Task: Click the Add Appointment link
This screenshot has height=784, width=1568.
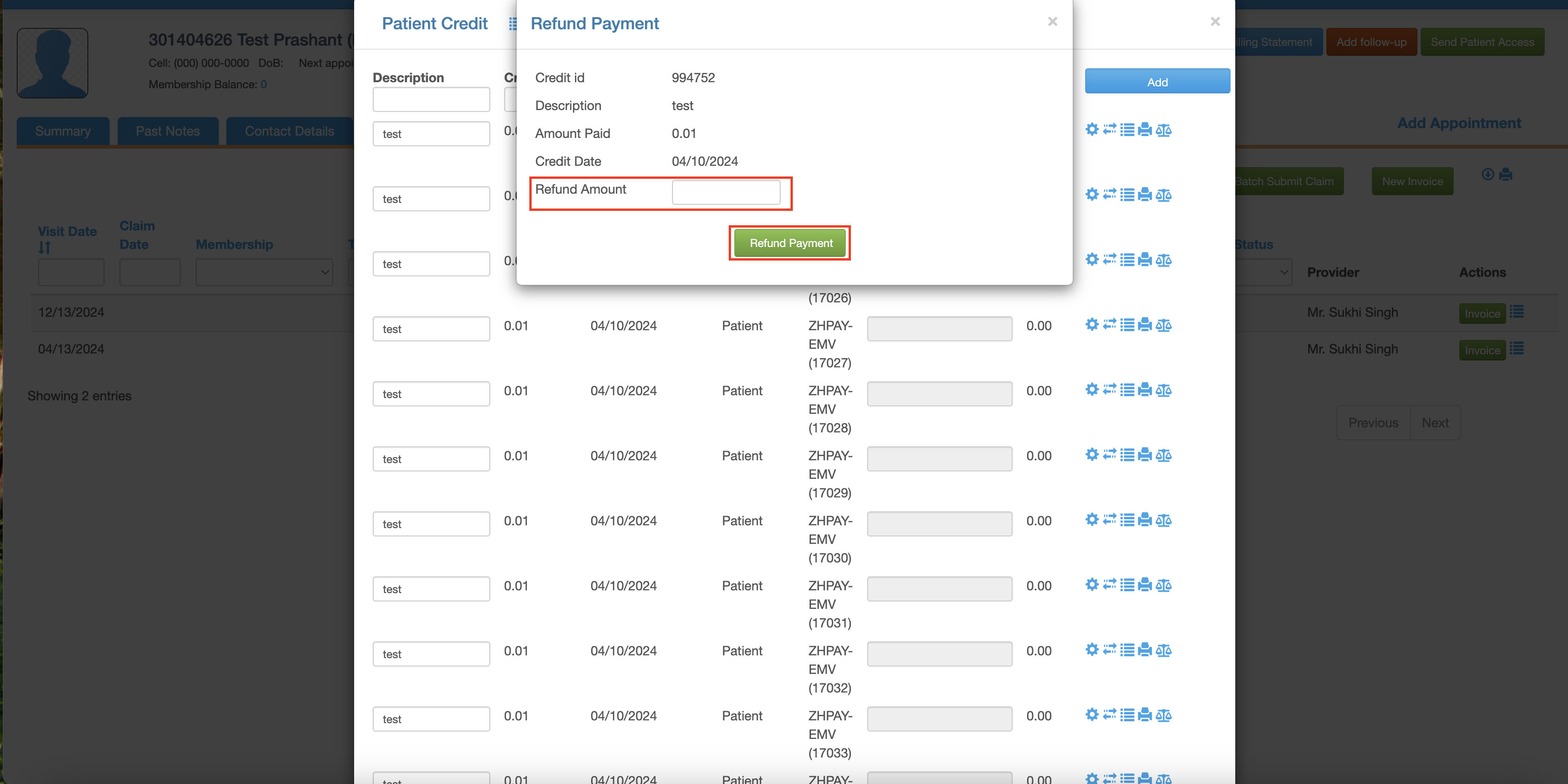Action: click(x=1459, y=123)
